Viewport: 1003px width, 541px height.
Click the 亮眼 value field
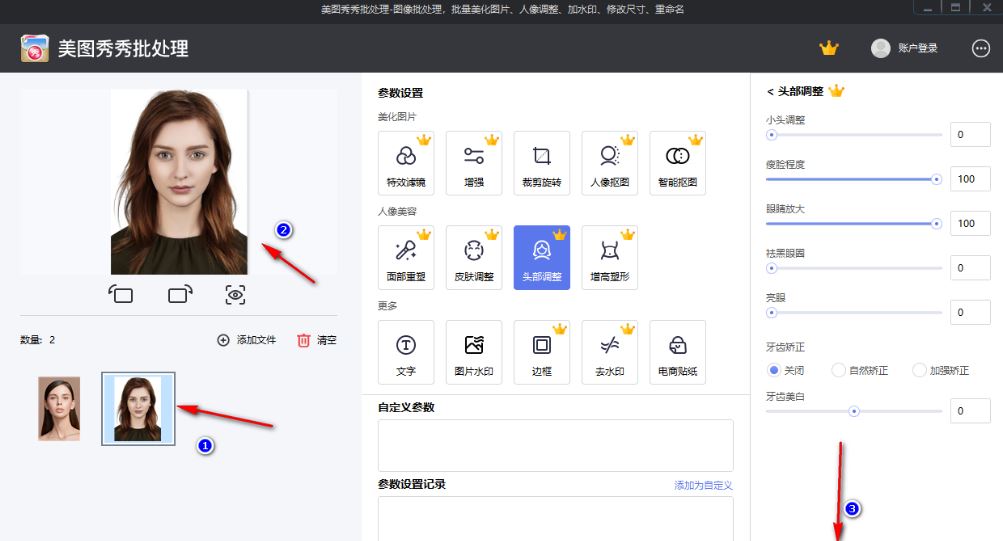[x=970, y=312]
